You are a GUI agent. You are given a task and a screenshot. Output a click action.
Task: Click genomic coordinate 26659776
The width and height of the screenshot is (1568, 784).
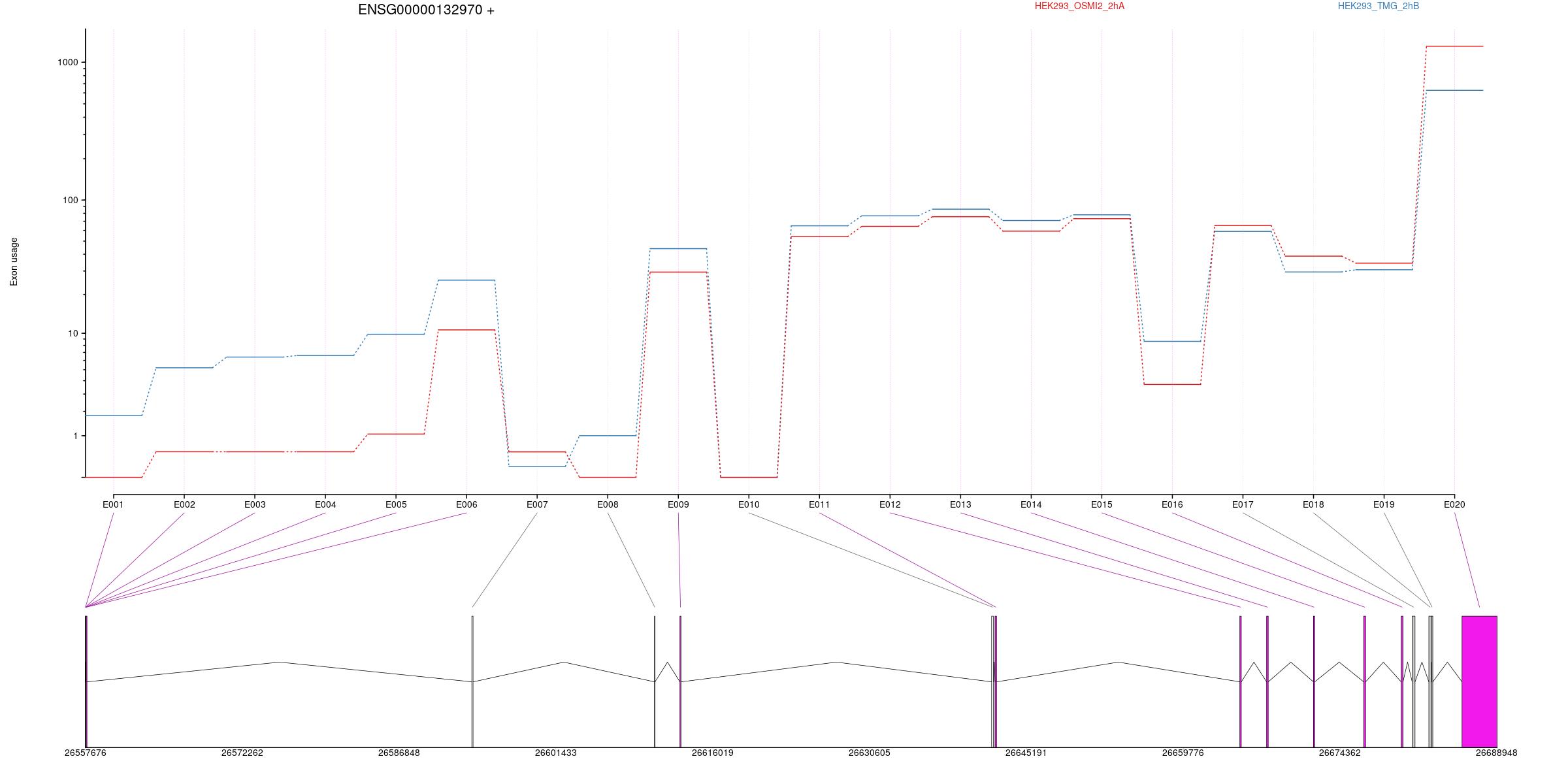tap(1183, 753)
